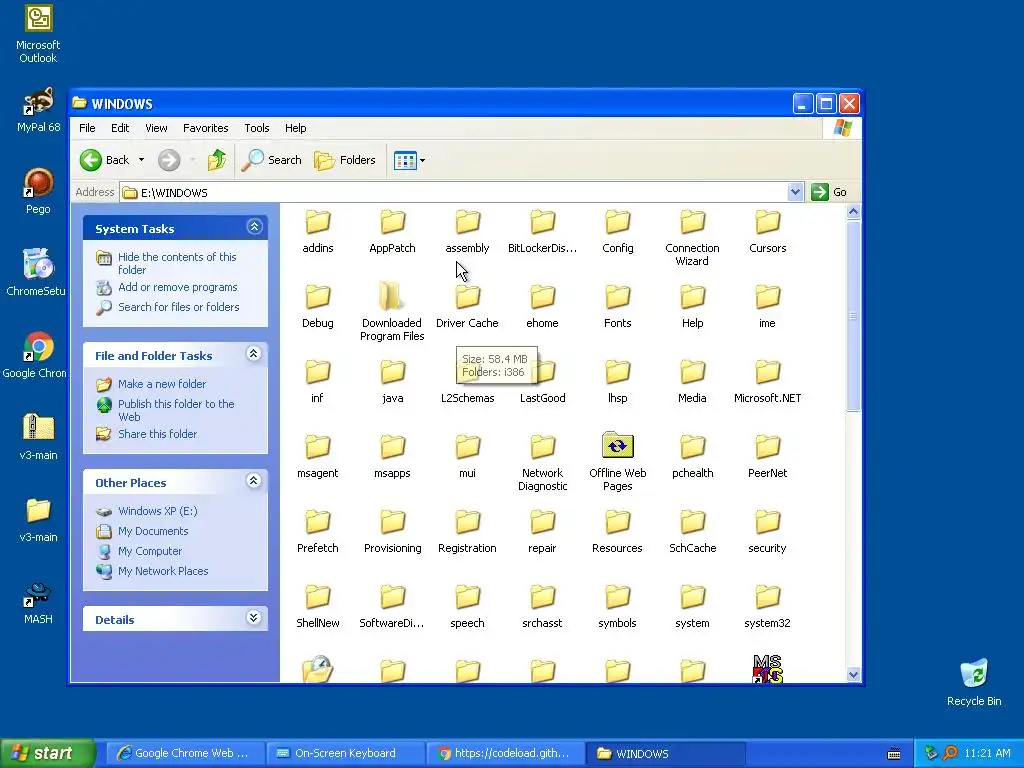Select the java folder
Screen dimensions: 1024x768
click(392, 381)
